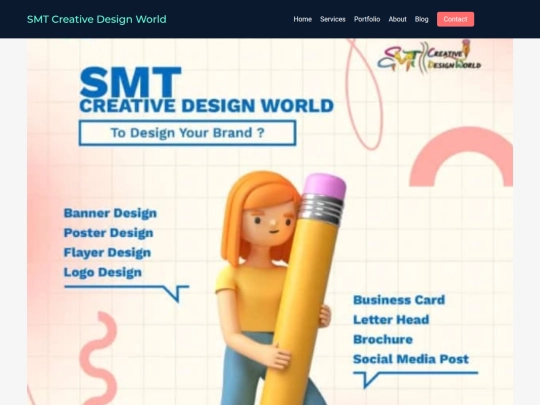Open the Portfolio menu item
The width and height of the screenshot is (540, 405).
pyautogui.click(x=367, y=19)
